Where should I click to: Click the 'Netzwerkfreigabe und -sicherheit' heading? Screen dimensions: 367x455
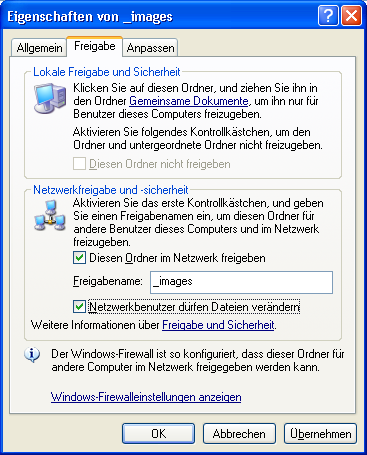(x=111, y=190)
